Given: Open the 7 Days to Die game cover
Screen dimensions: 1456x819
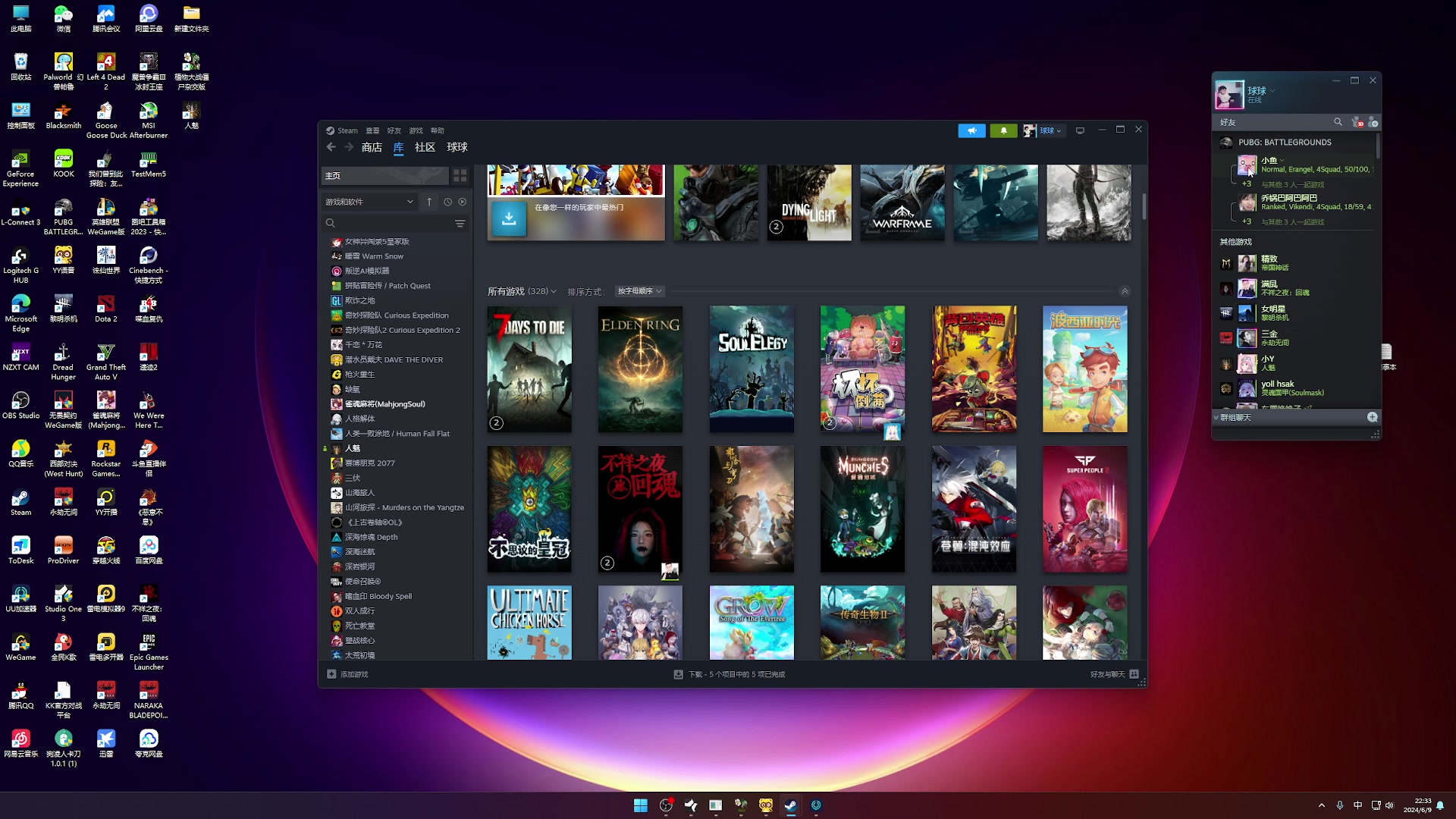Looking at the screenshot, I should tap(529, 369).
